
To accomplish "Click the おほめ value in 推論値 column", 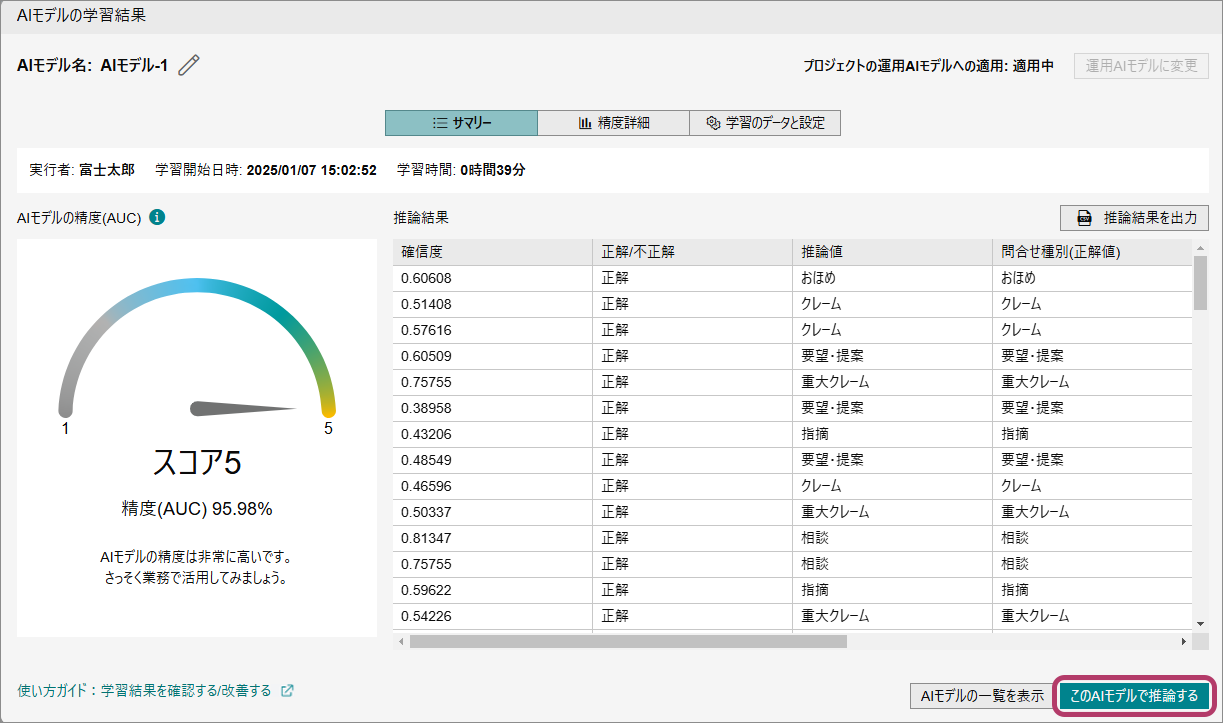I will 892,278.
